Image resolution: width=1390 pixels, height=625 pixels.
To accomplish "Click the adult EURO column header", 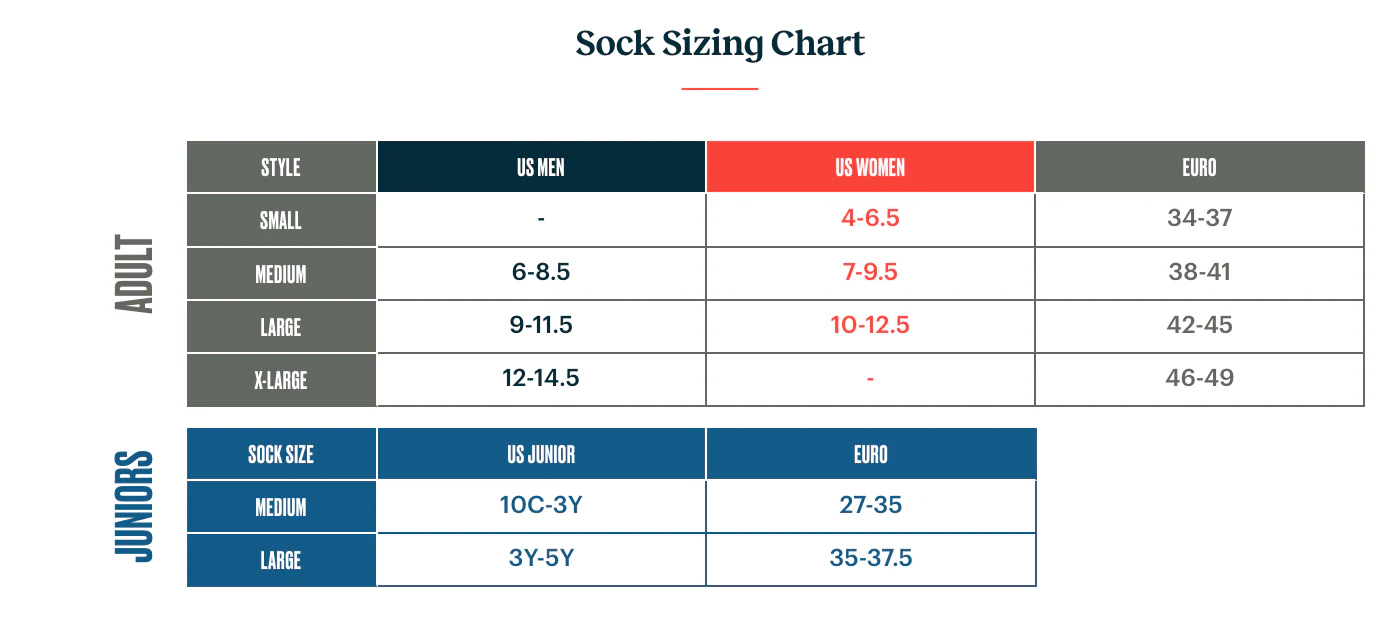I will [1199, 167].
